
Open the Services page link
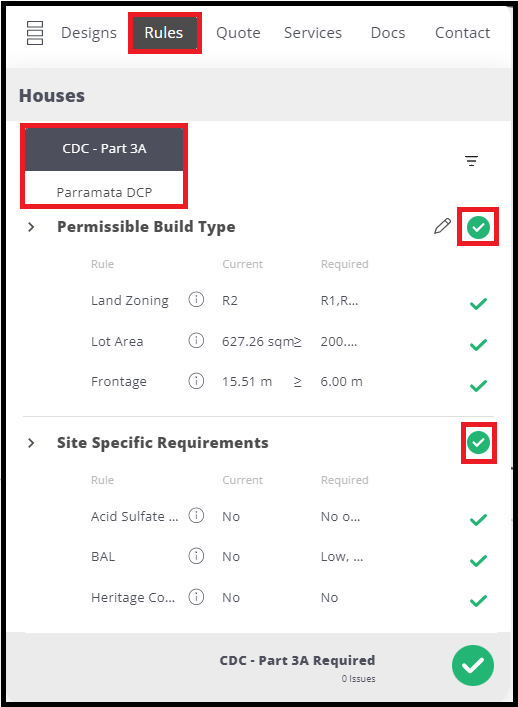pyautogui.click(x=313, y=33)
